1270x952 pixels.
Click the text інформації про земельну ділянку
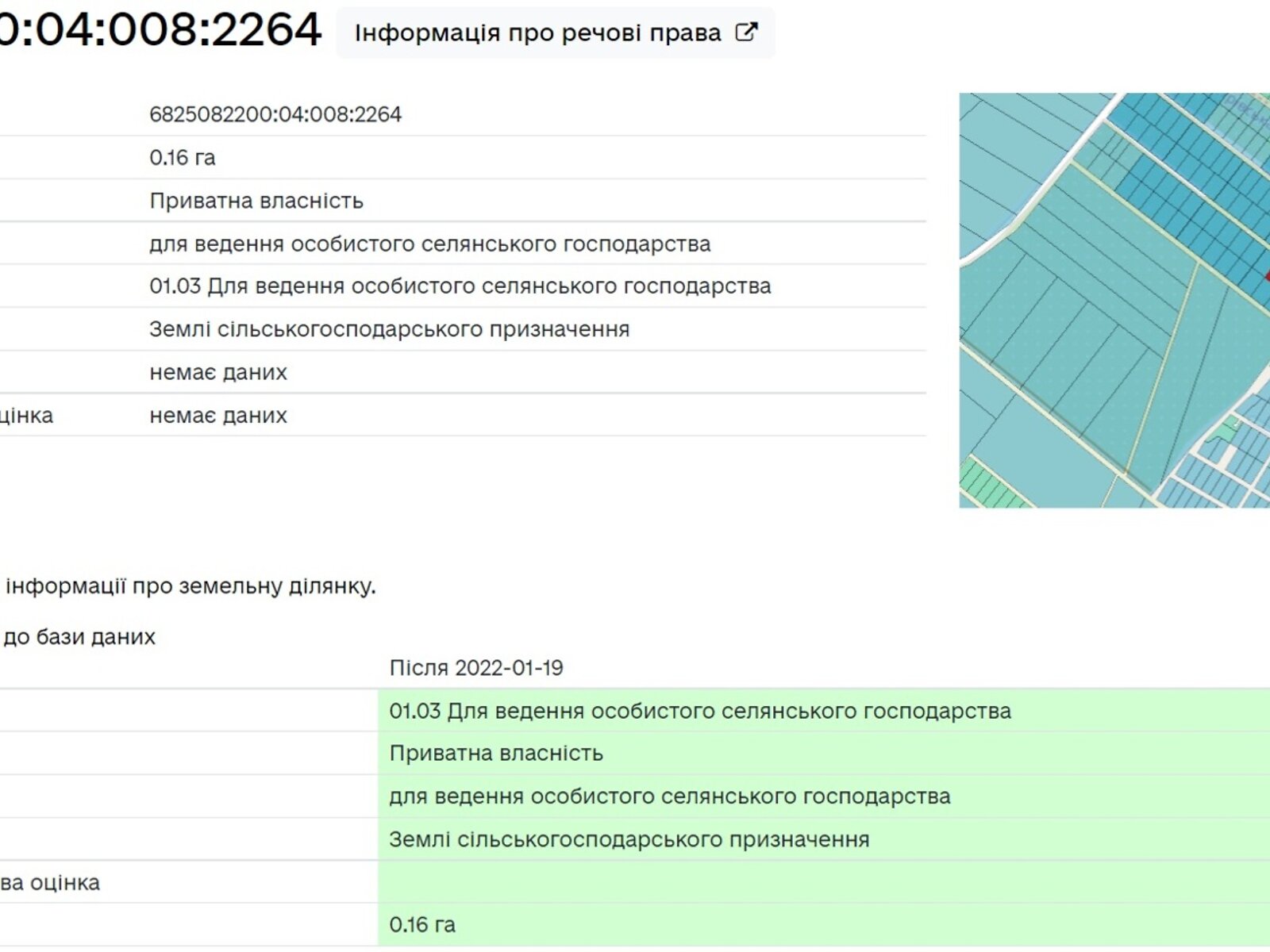click(x=190, y=587)
